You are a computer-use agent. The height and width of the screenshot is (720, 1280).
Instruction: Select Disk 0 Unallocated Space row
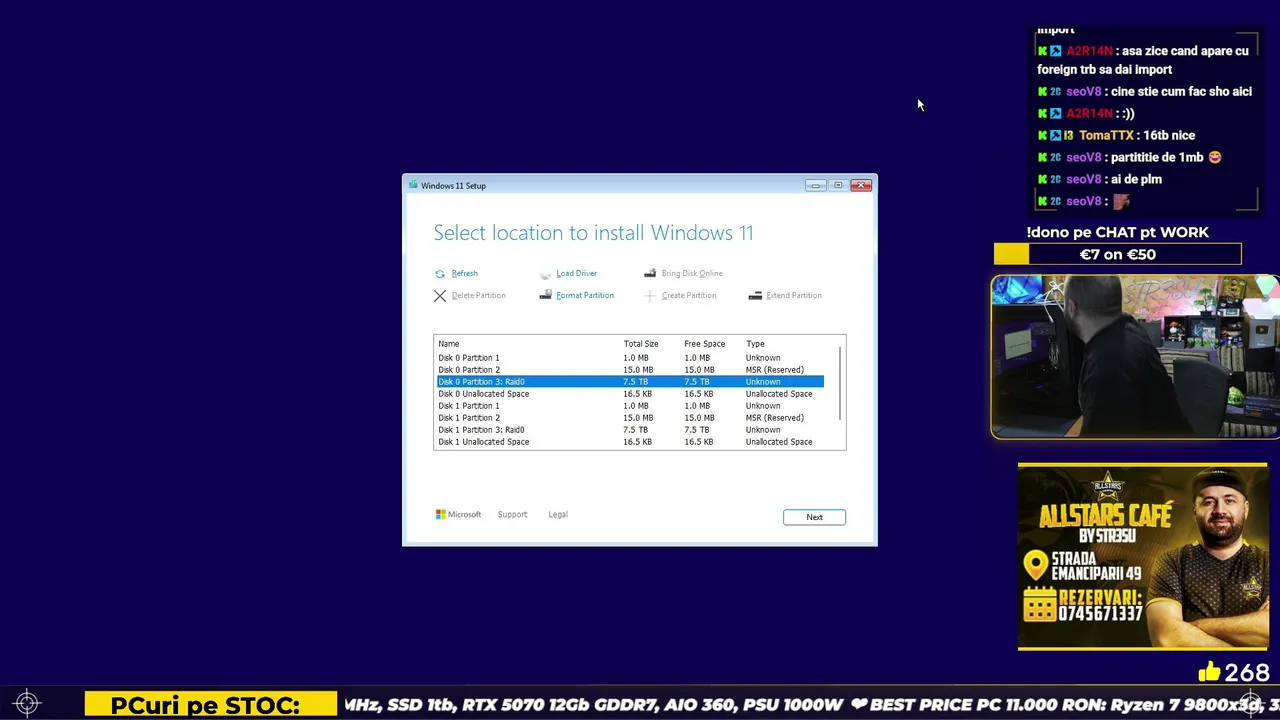[x=630, y=394]
